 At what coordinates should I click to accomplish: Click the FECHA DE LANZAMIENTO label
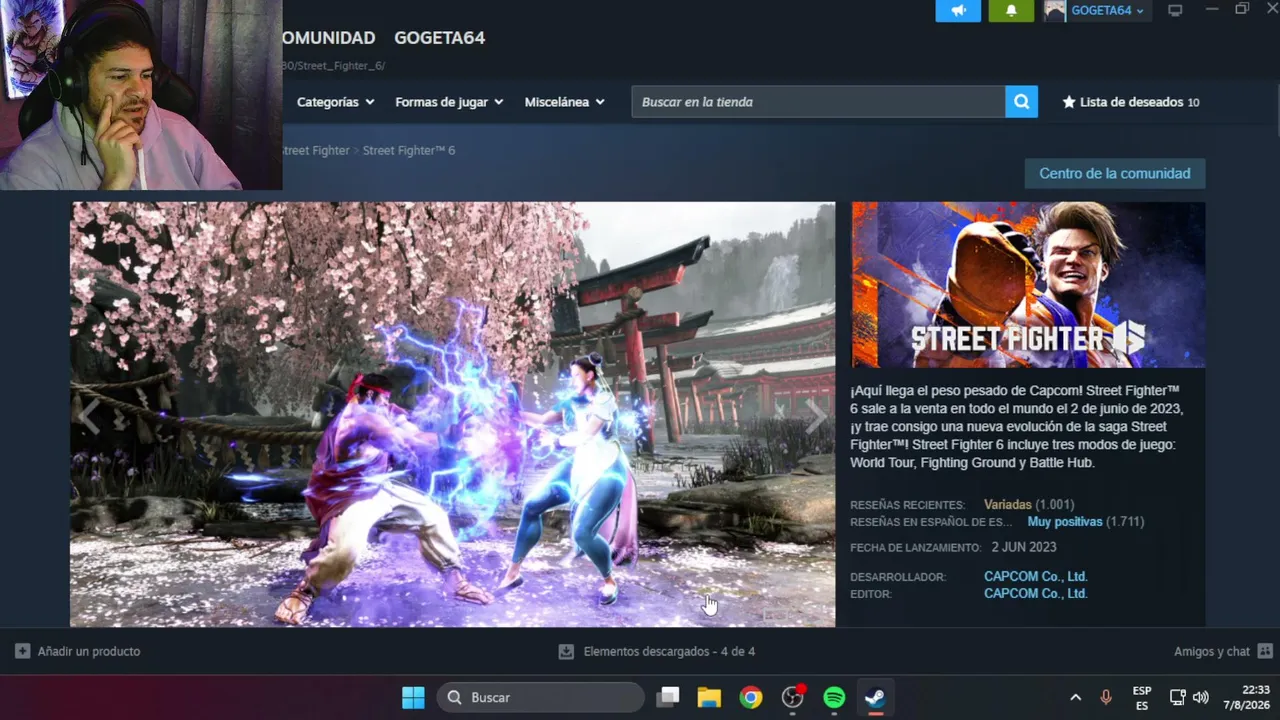pyautogui.click(x=916, y=548)
